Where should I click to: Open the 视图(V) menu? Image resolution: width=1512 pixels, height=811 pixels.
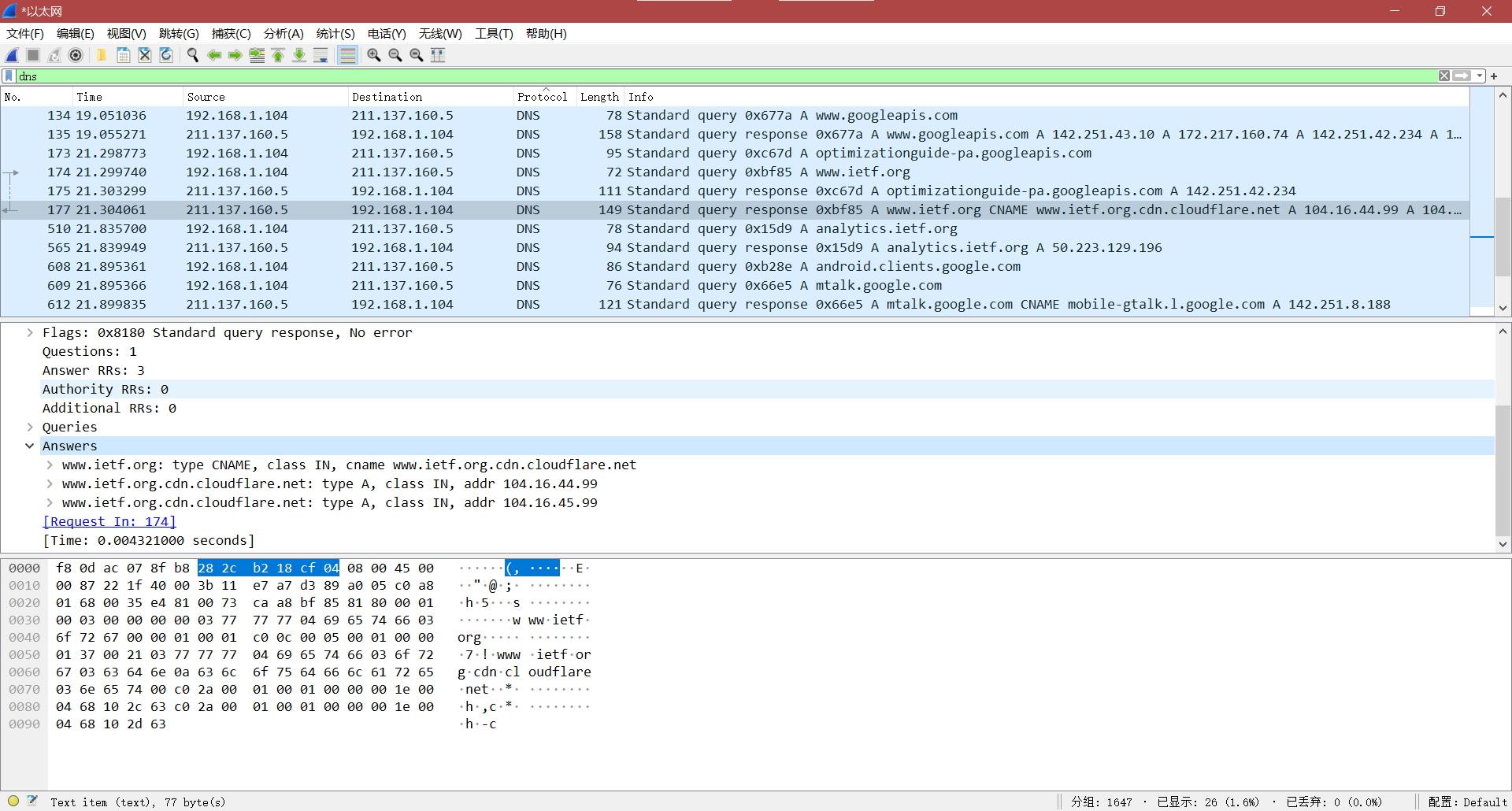tap(126, 34)
